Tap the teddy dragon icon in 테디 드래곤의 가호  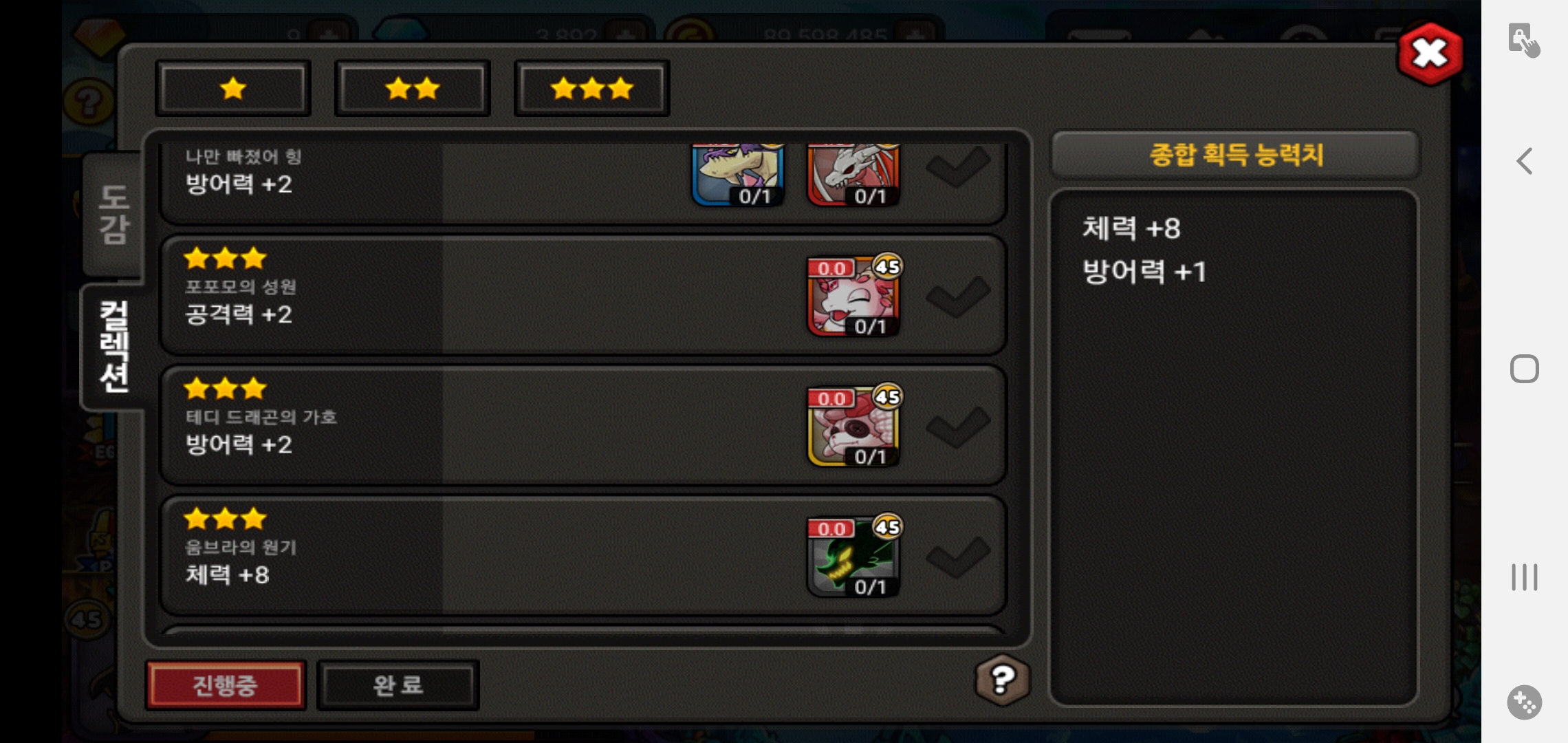[853, 427]
